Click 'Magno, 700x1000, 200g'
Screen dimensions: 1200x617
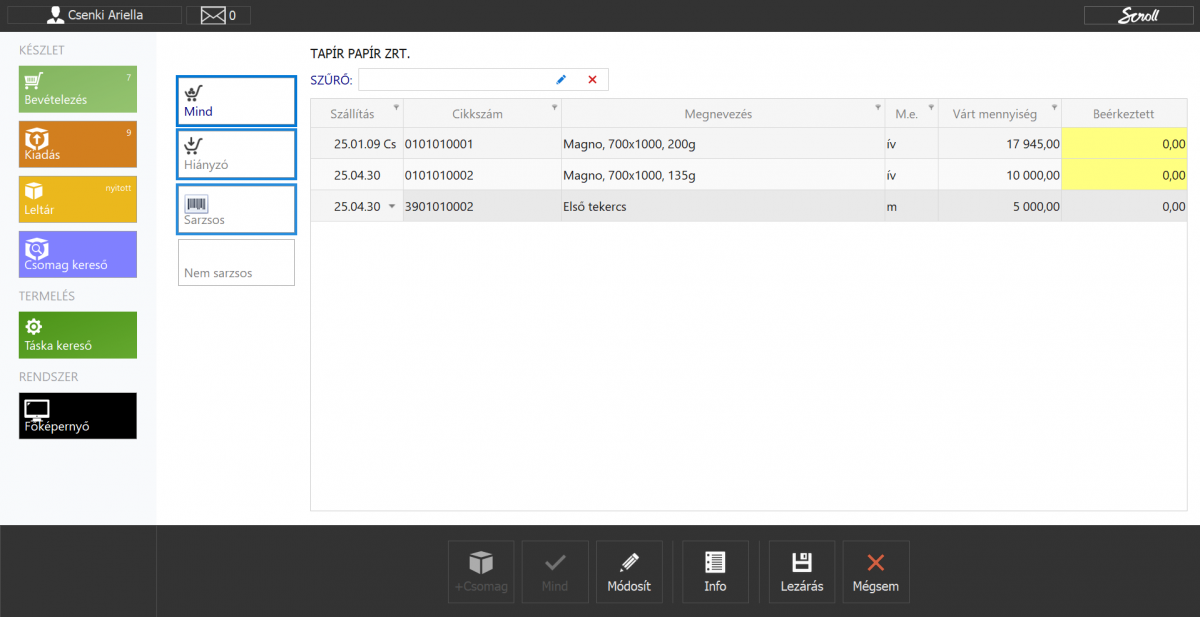pyautogui.click(x=629, y=144)
